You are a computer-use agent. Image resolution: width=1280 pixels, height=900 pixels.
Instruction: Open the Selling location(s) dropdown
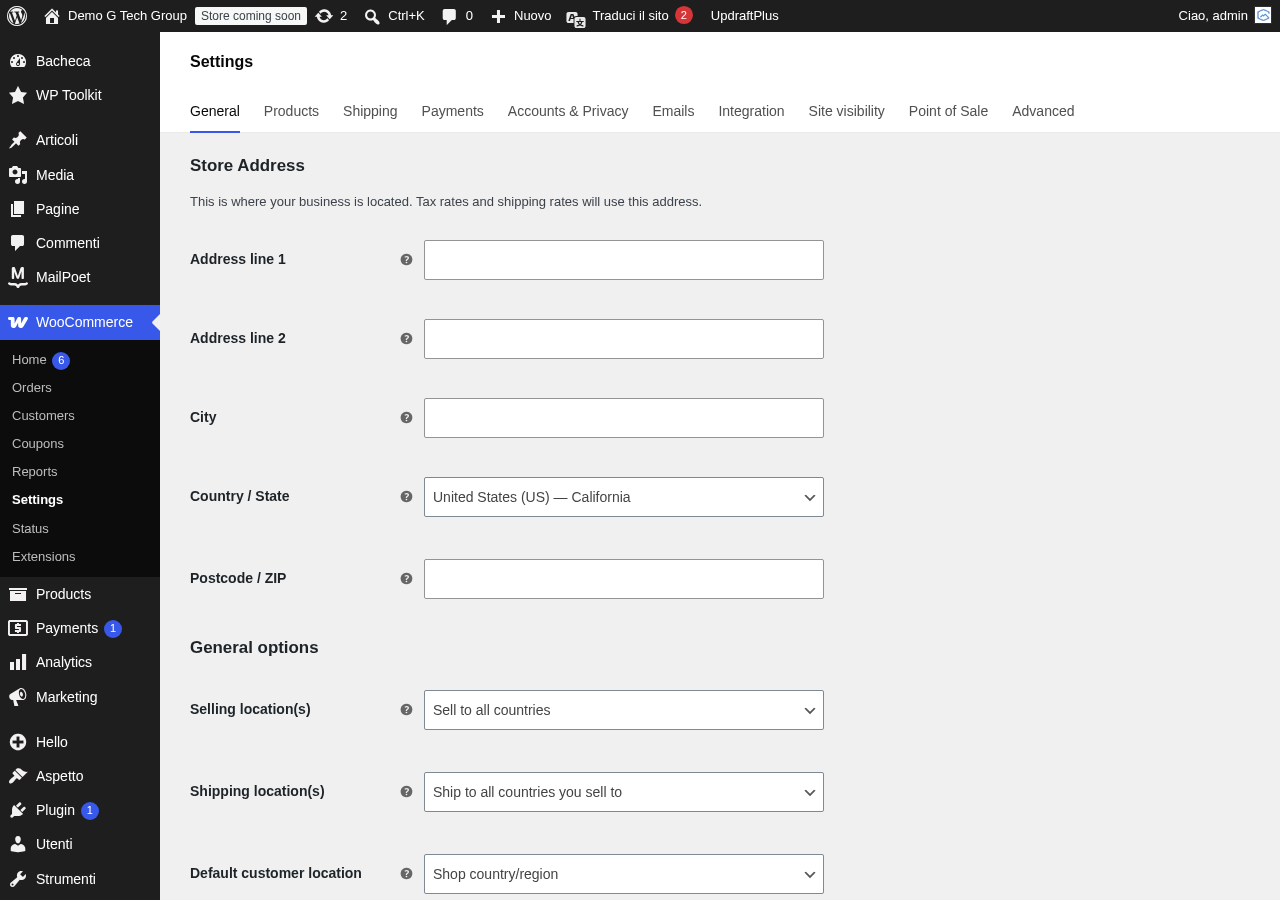tap(624, 710)
